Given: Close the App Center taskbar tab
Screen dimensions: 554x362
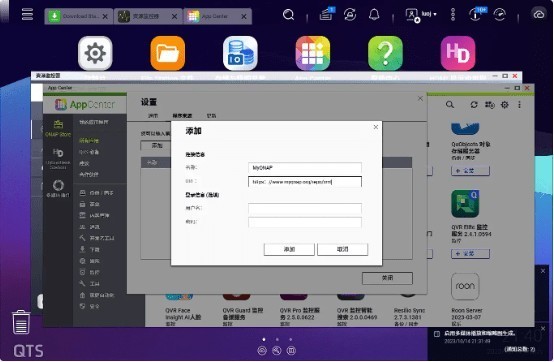Looking at the screenshot, I should click(244, 17).
